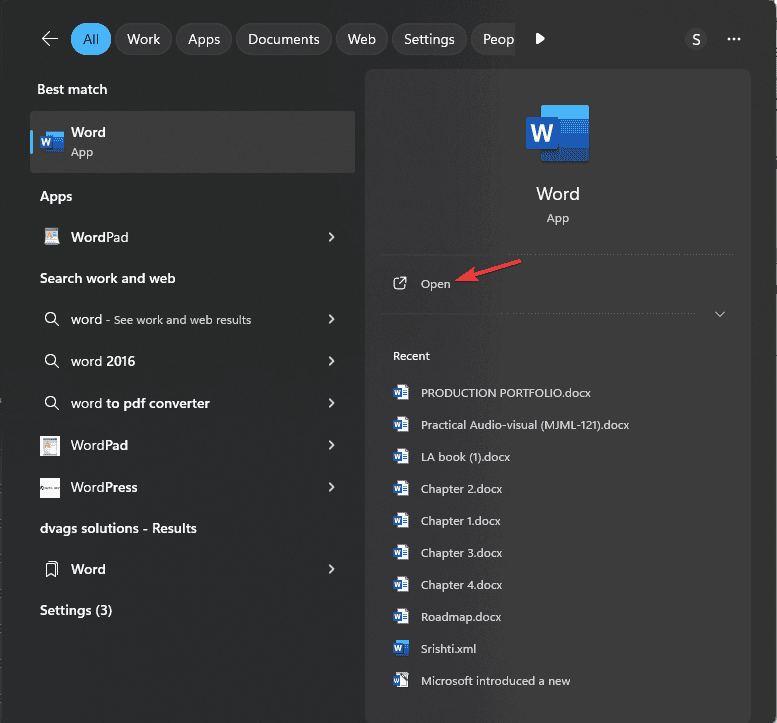Open Chapter 1.docx recent file
Screen dimensions: 777x723
tap(460, 521)
